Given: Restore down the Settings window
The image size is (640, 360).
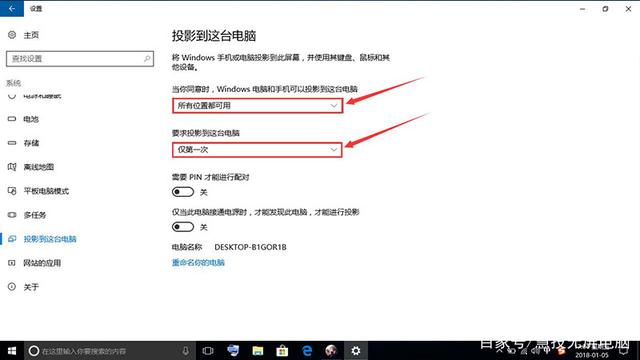Looking at the screenshot, I should [x=605, y=9].
